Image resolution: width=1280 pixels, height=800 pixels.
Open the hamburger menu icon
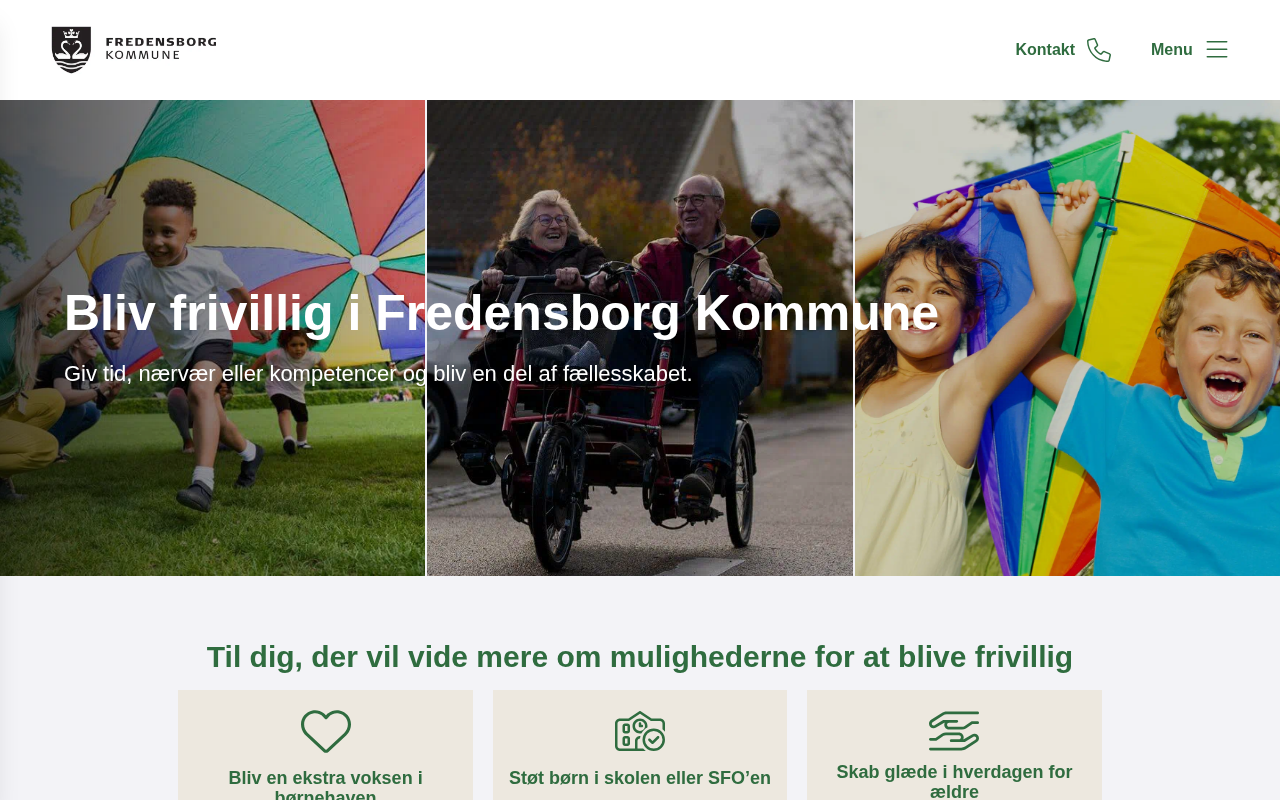1217,50
